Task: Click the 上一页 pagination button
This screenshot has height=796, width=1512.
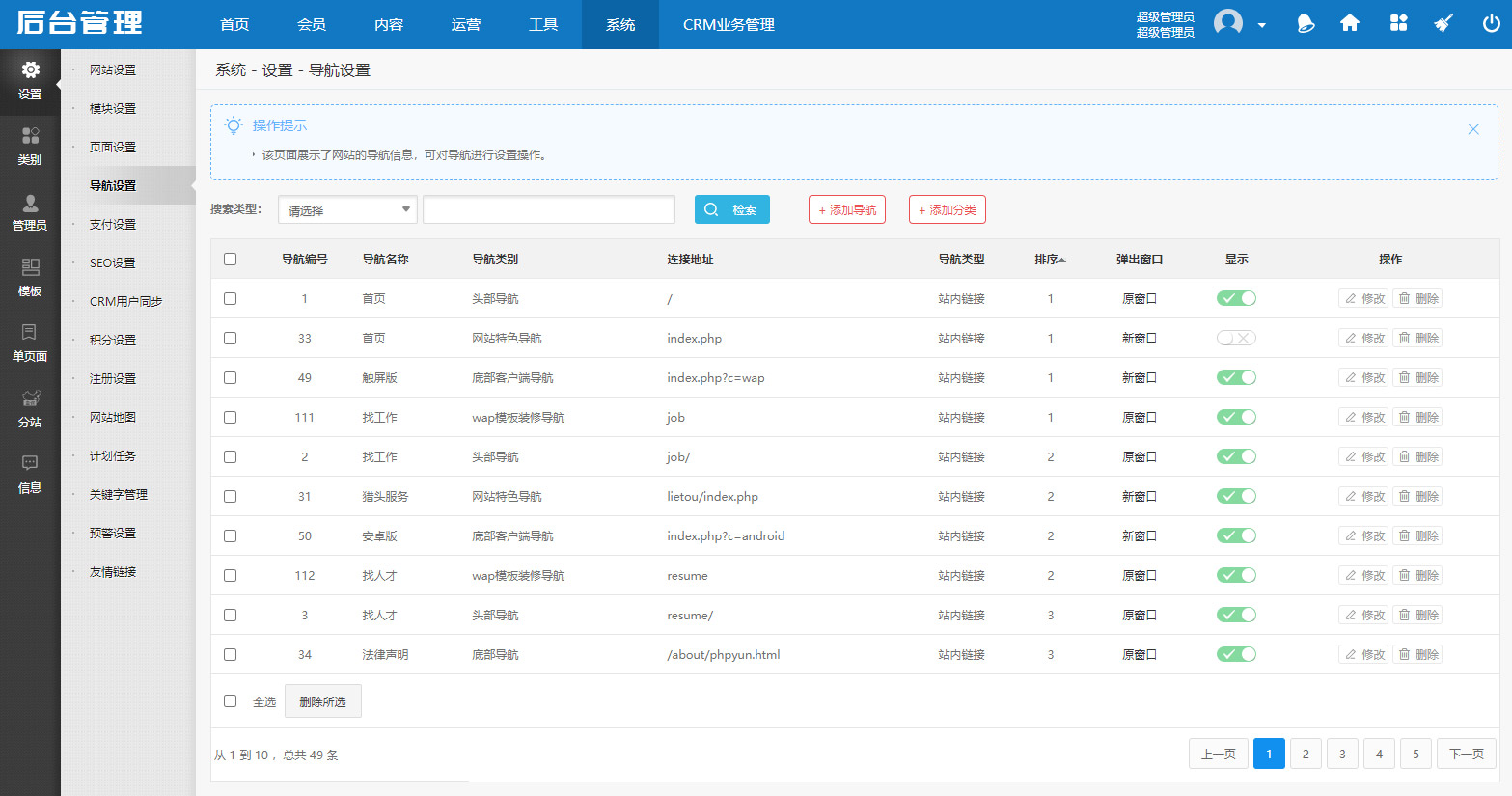Action: point(1219,754)
